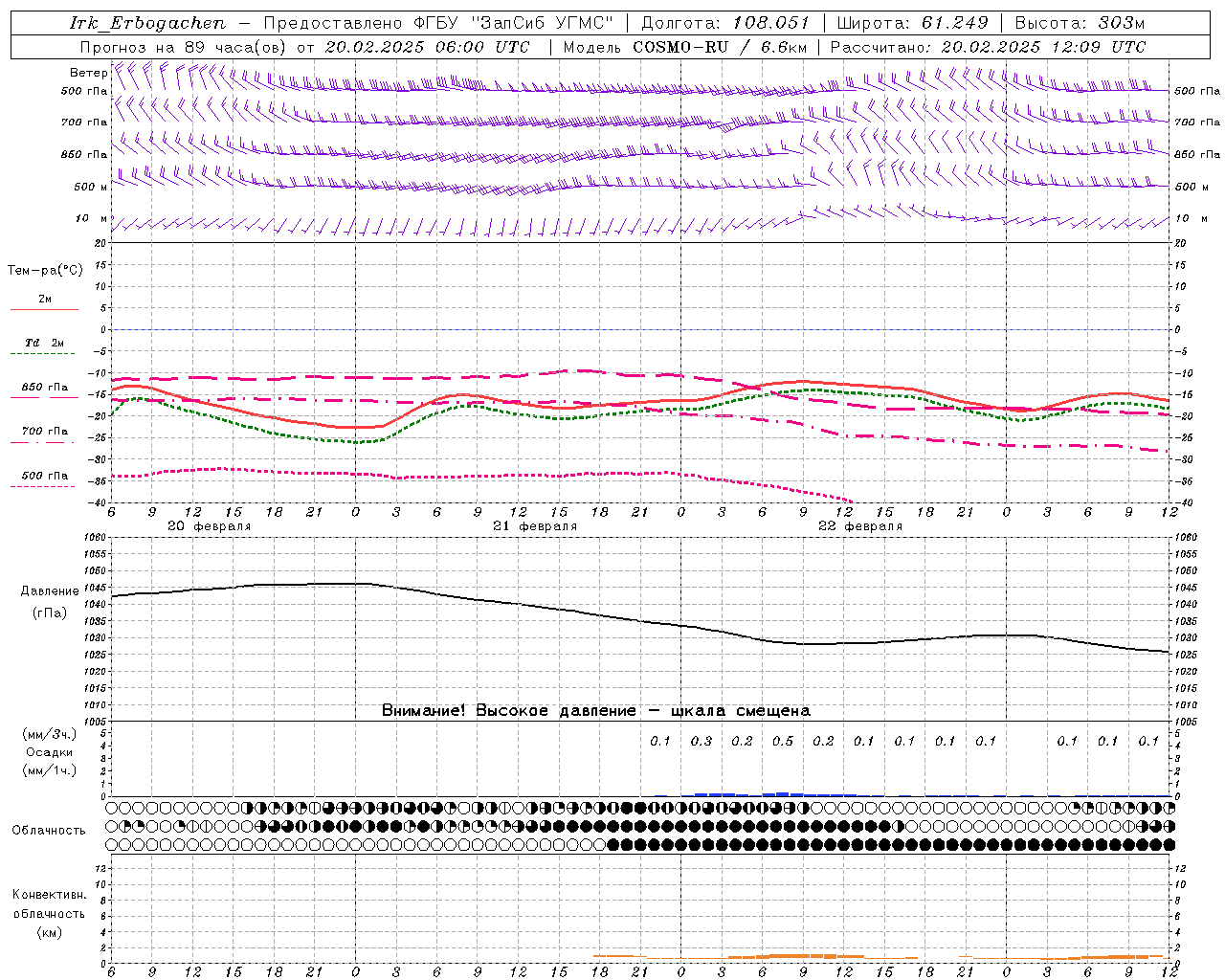Image resolution: width=1225 pixels, height=980 pixels.
Task: Click the Модель COSMO-RU / 6.6км label
Action: tap(684, 47)
